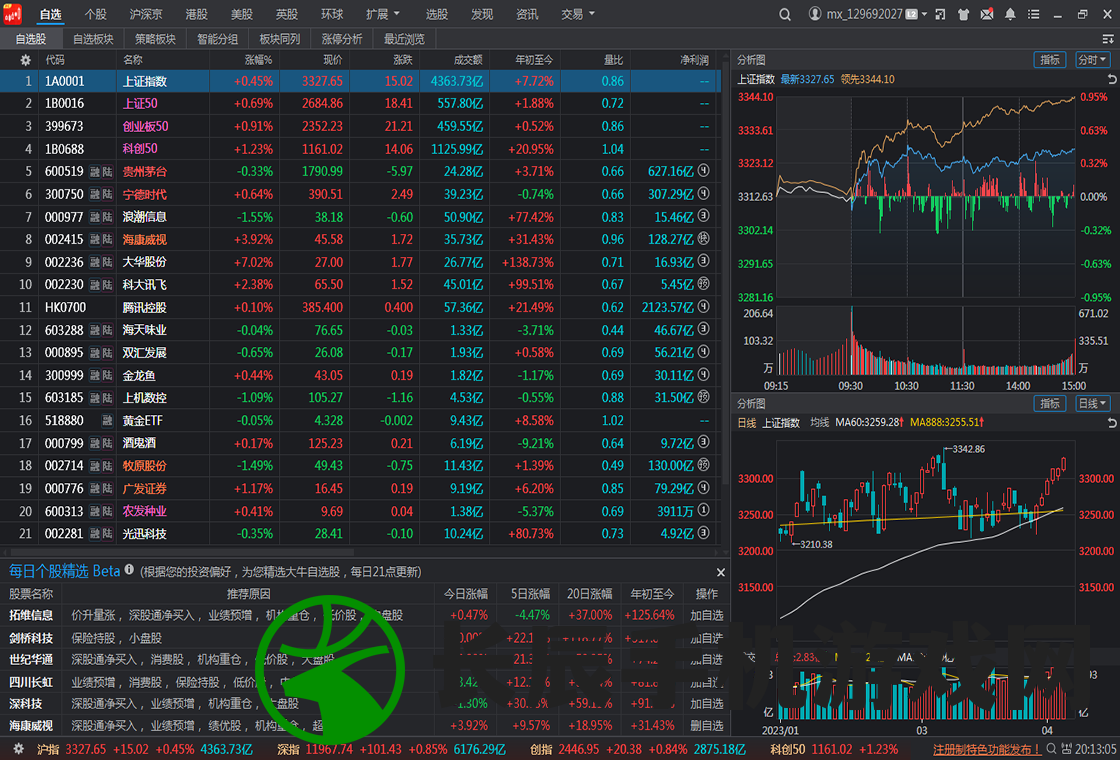Click report icon in 贵州茅台 row
This screenshot has height=760, width=1120.
(704, 171)
